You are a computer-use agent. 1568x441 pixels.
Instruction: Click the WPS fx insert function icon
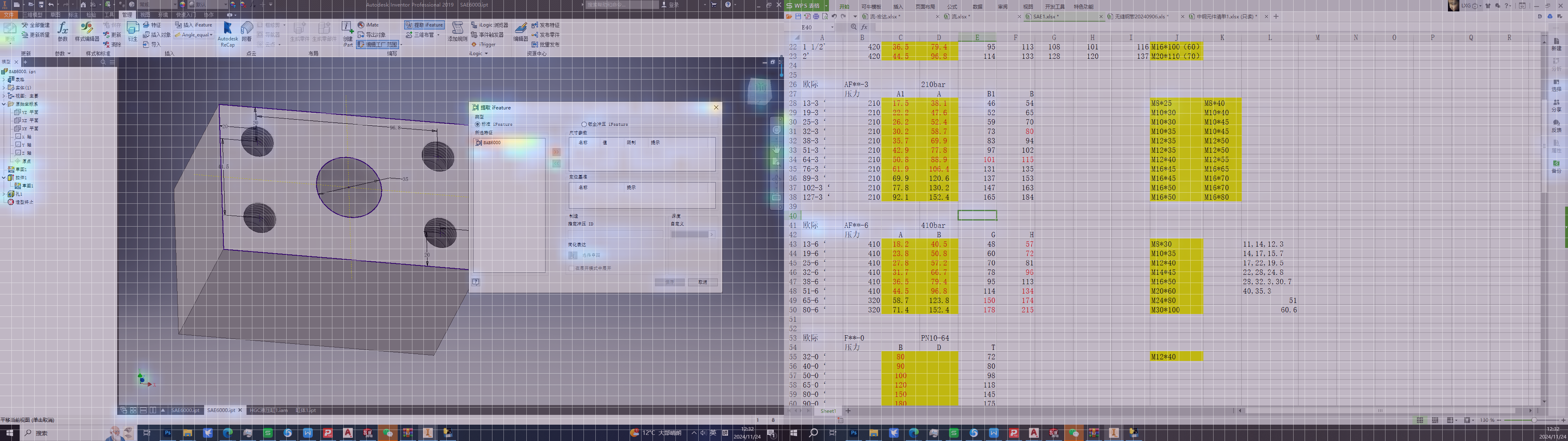point(864,27)
